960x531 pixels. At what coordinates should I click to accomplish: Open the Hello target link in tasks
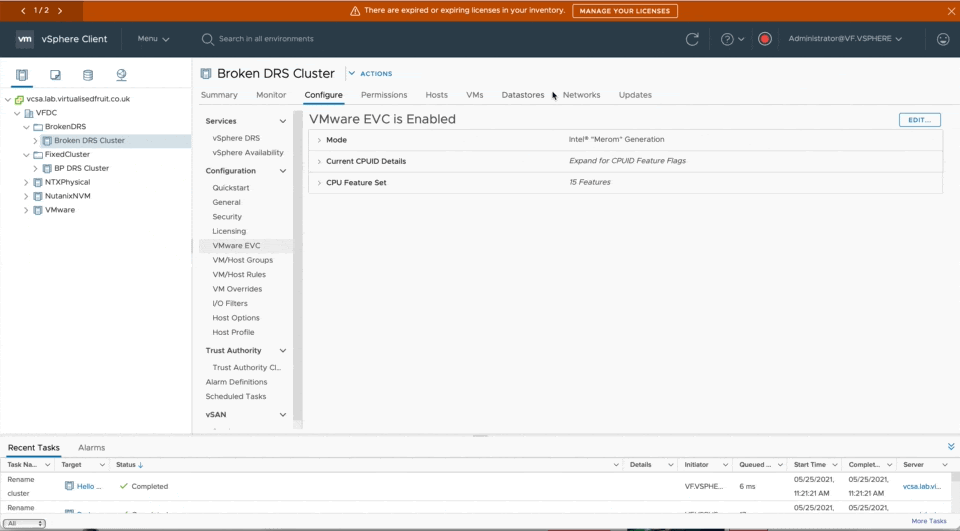89,486
